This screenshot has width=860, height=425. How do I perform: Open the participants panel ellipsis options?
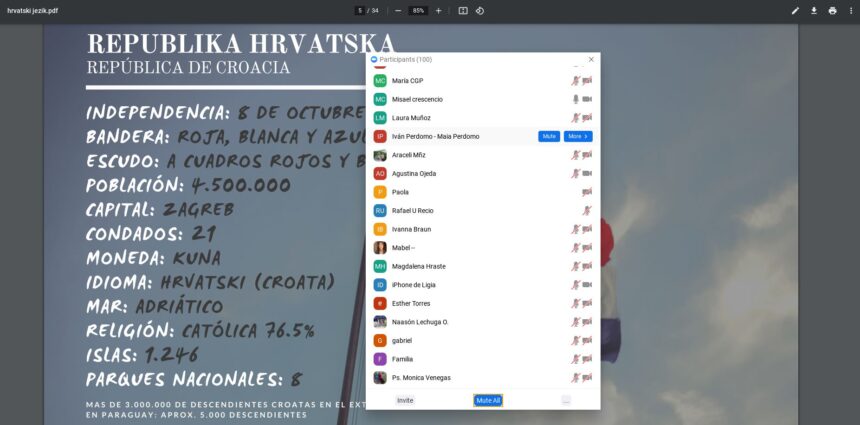tap(566, 400)
